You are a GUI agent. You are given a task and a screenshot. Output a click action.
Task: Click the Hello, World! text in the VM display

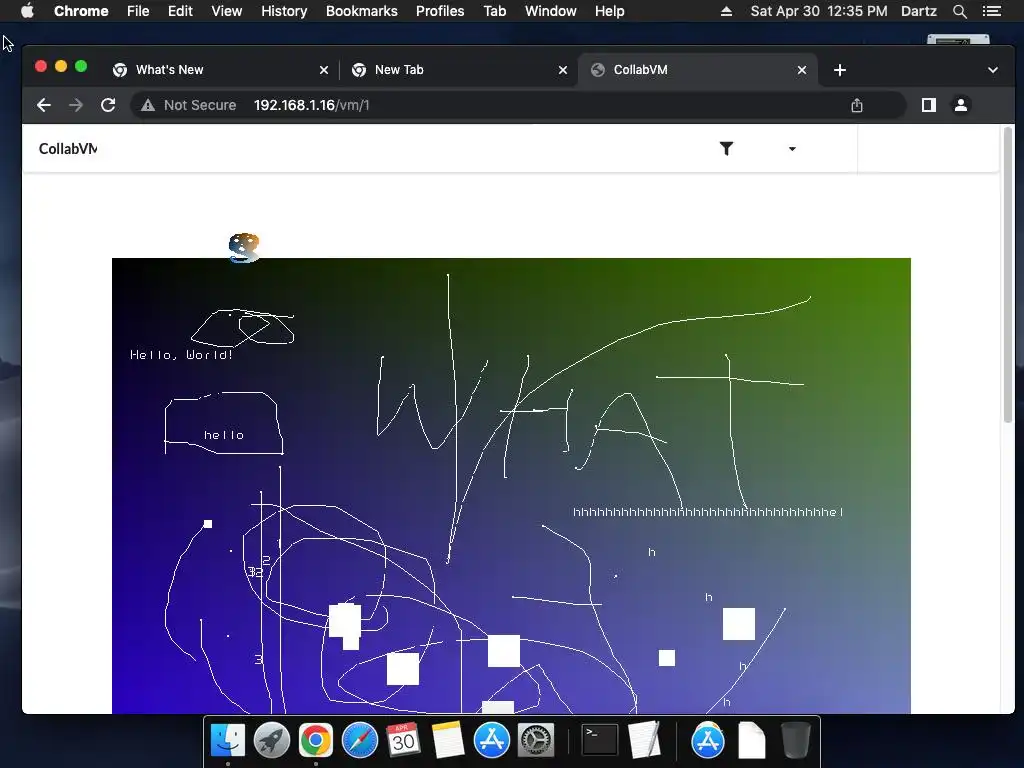pyautogui.click(x=182, y=355)
